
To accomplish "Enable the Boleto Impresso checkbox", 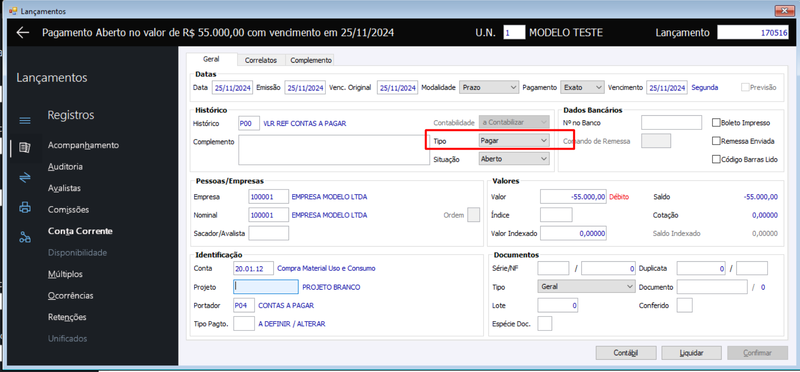I will click(x=716, y=122).
